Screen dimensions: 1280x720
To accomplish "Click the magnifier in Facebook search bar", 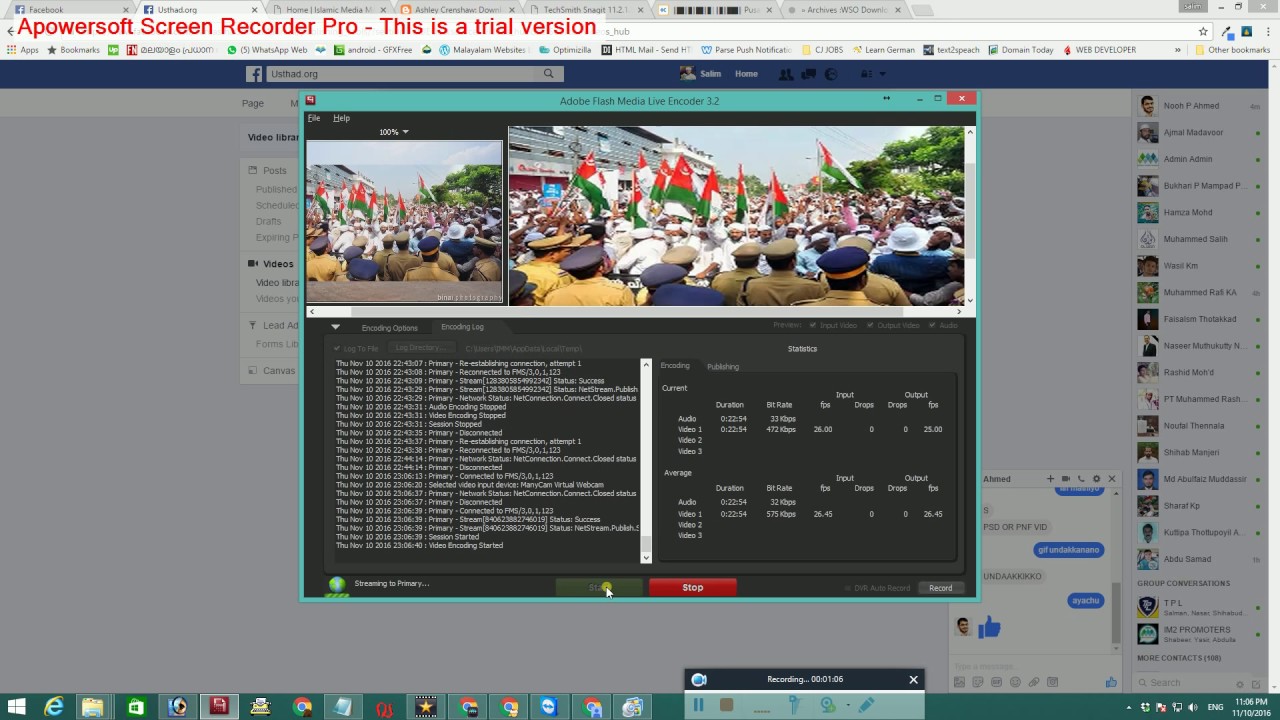I will [x=548, y=74].
